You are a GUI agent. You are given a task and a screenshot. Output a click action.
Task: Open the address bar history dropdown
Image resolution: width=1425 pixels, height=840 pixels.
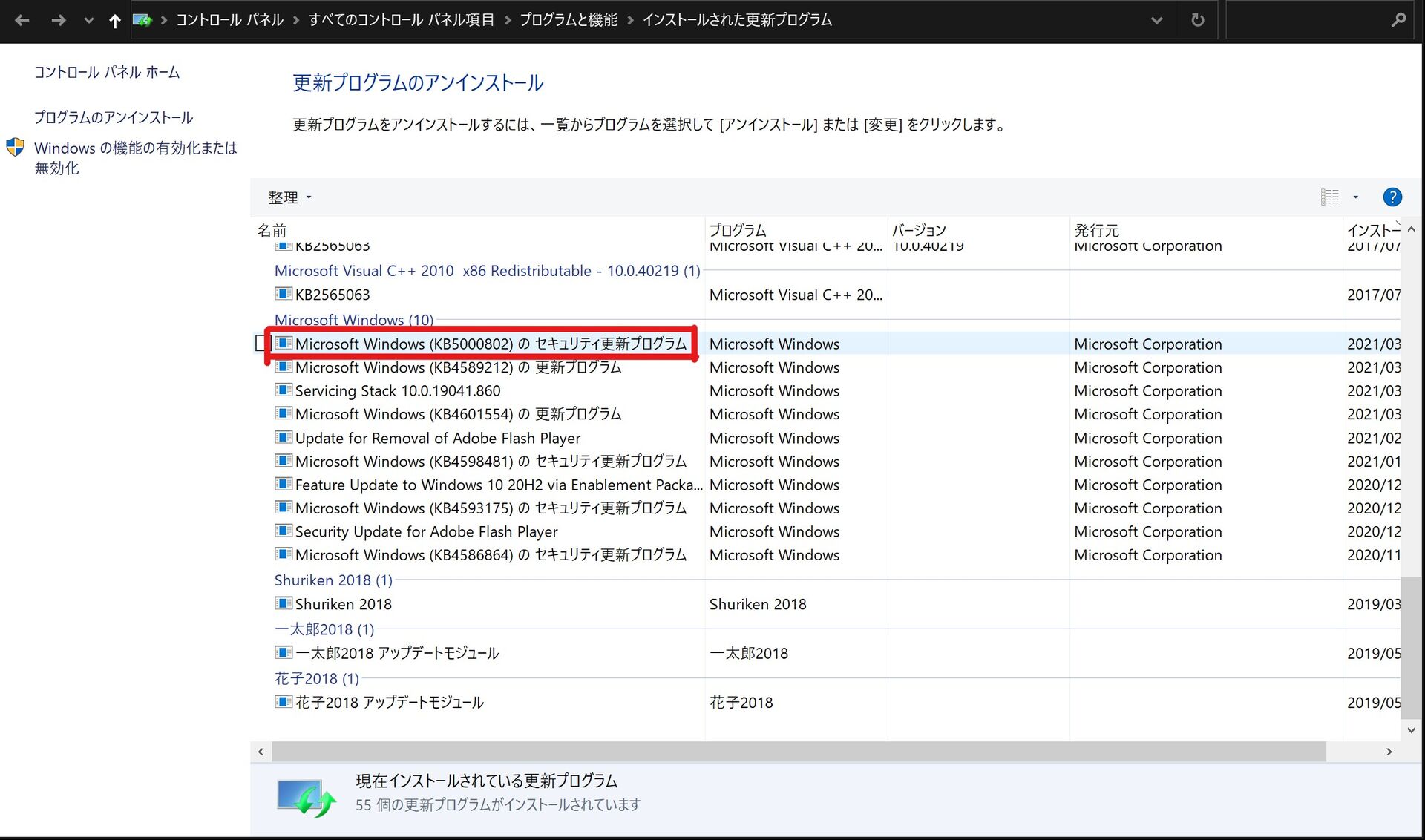(x=1156, y=20)
